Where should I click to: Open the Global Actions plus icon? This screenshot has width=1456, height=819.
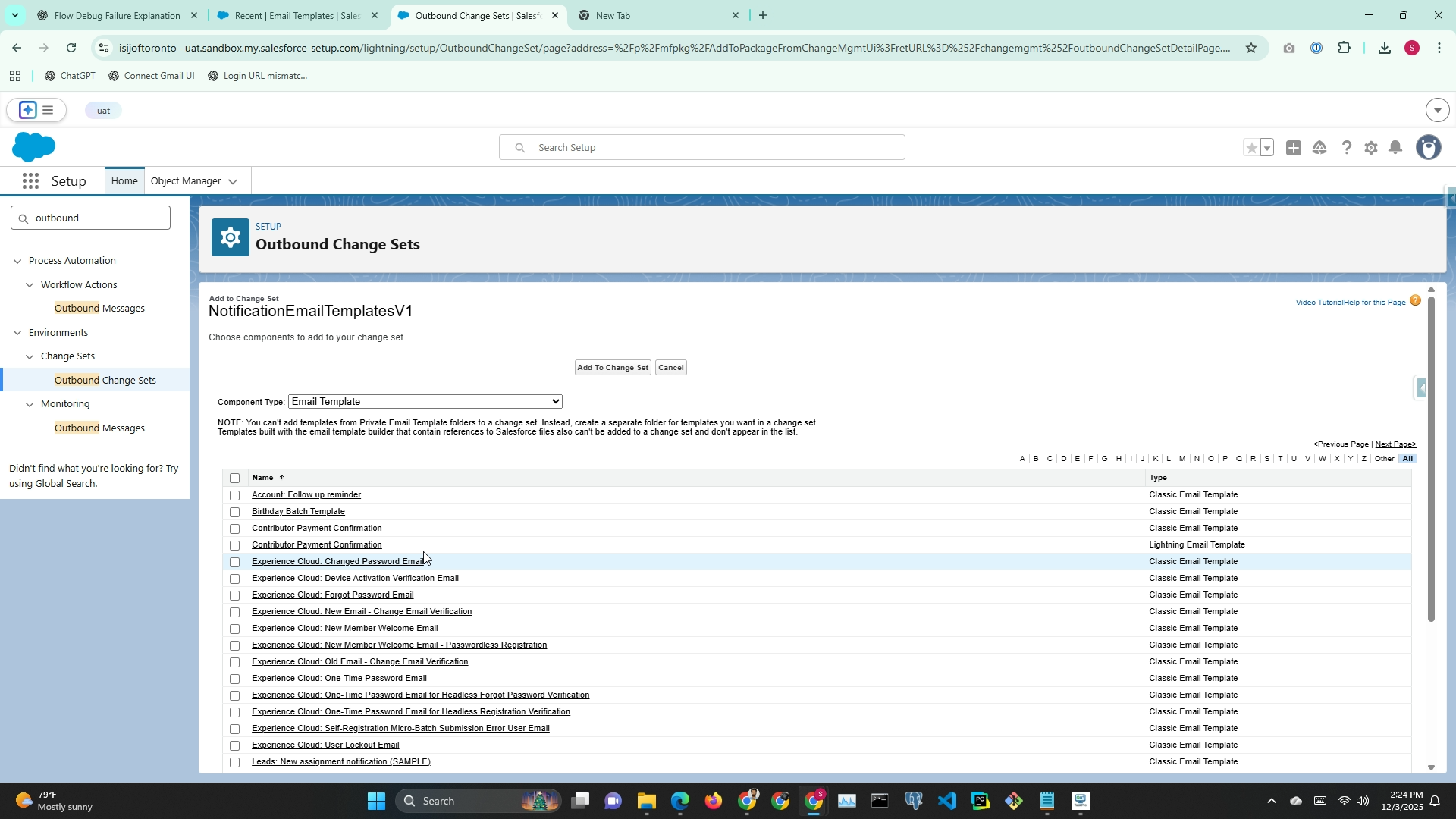[x=1294, y=148]
